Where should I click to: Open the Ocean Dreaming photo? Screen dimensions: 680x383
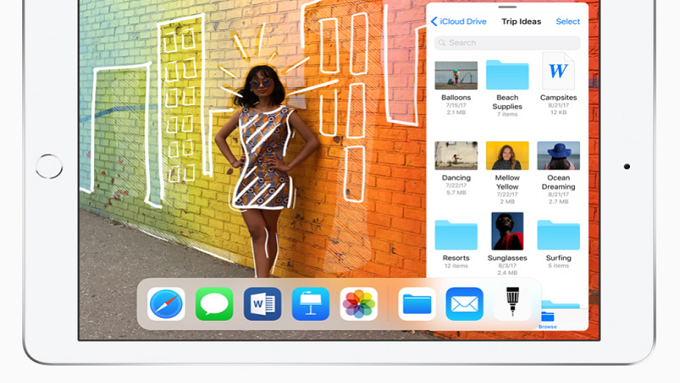point(559,155)
